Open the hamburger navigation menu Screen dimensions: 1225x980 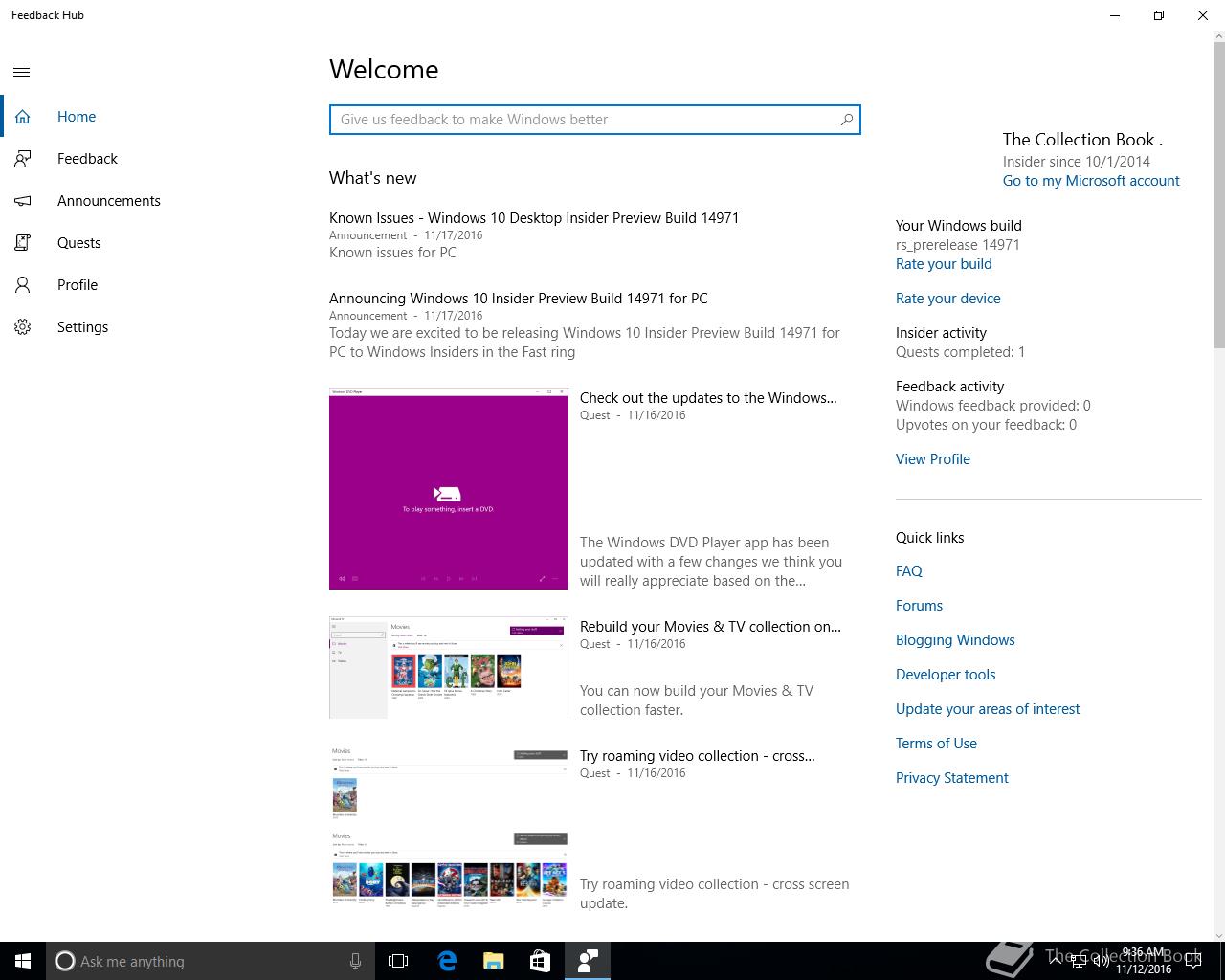[x=22, y=72]
